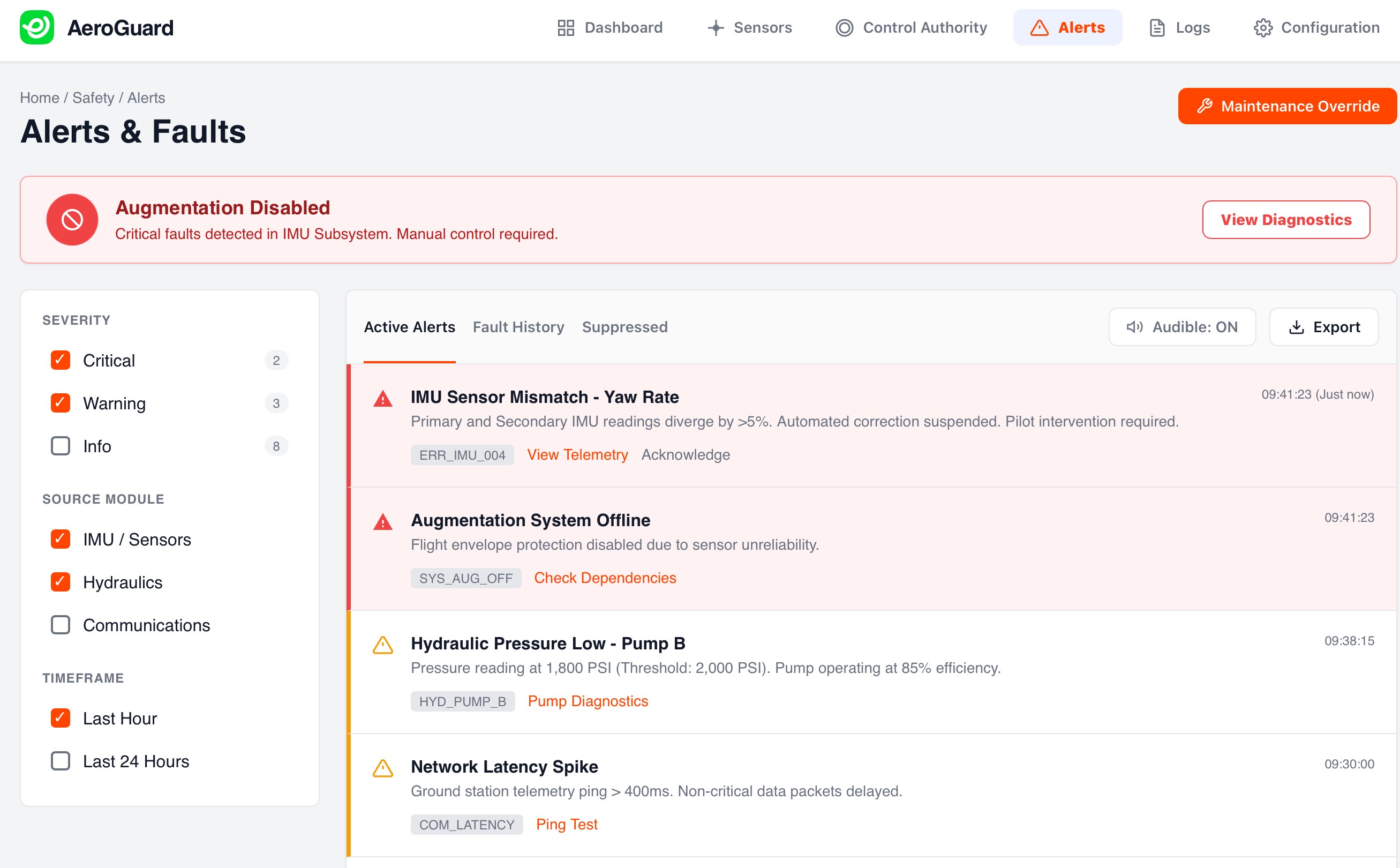Click the AeroGuard green logo icon
Image resolution: width=1400 pixels, height=868 pixels.
tap(37, 27)
